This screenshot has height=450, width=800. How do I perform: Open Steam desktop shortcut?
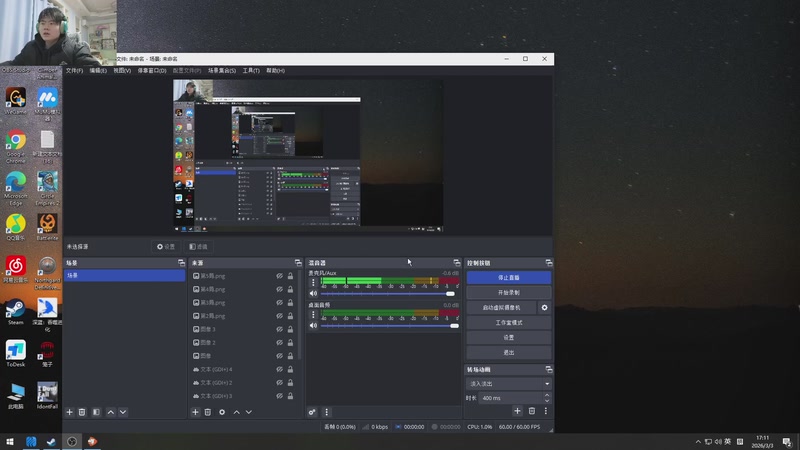(16, 312)
